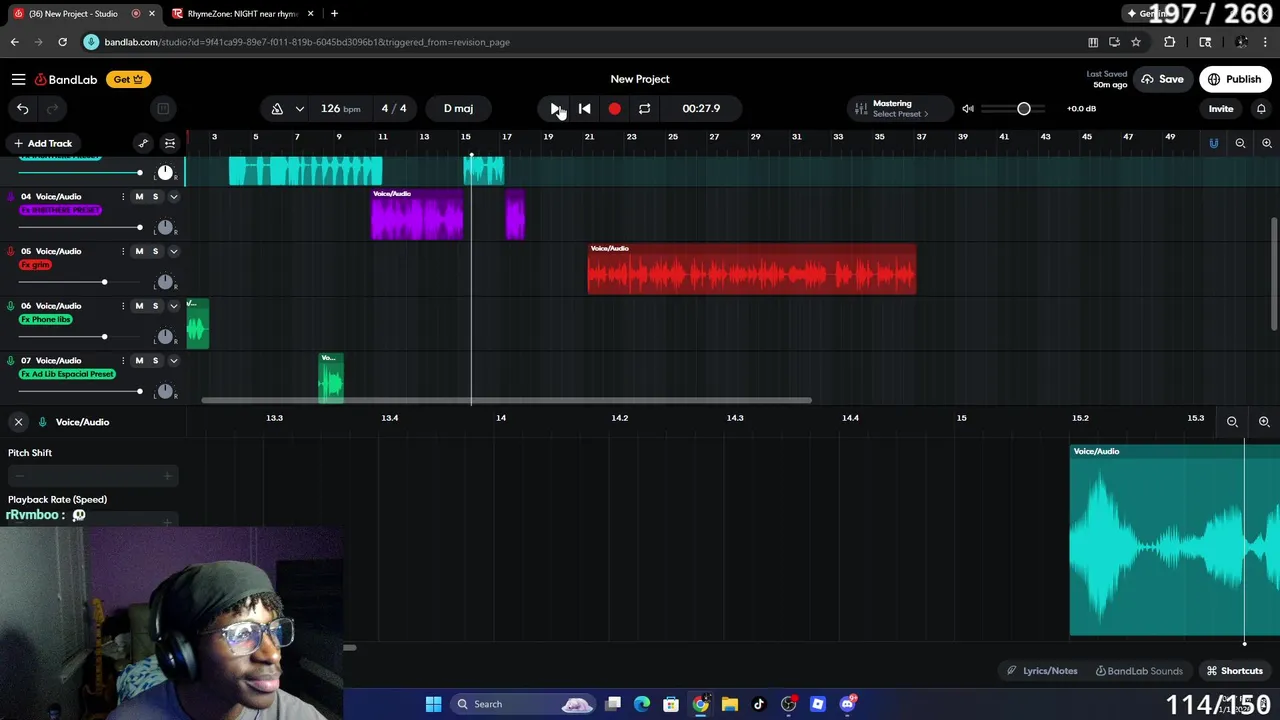Screen dimensions: 1280x720
Task: Open the BandLab hamburger menu
Action: [x=18, y=79]
